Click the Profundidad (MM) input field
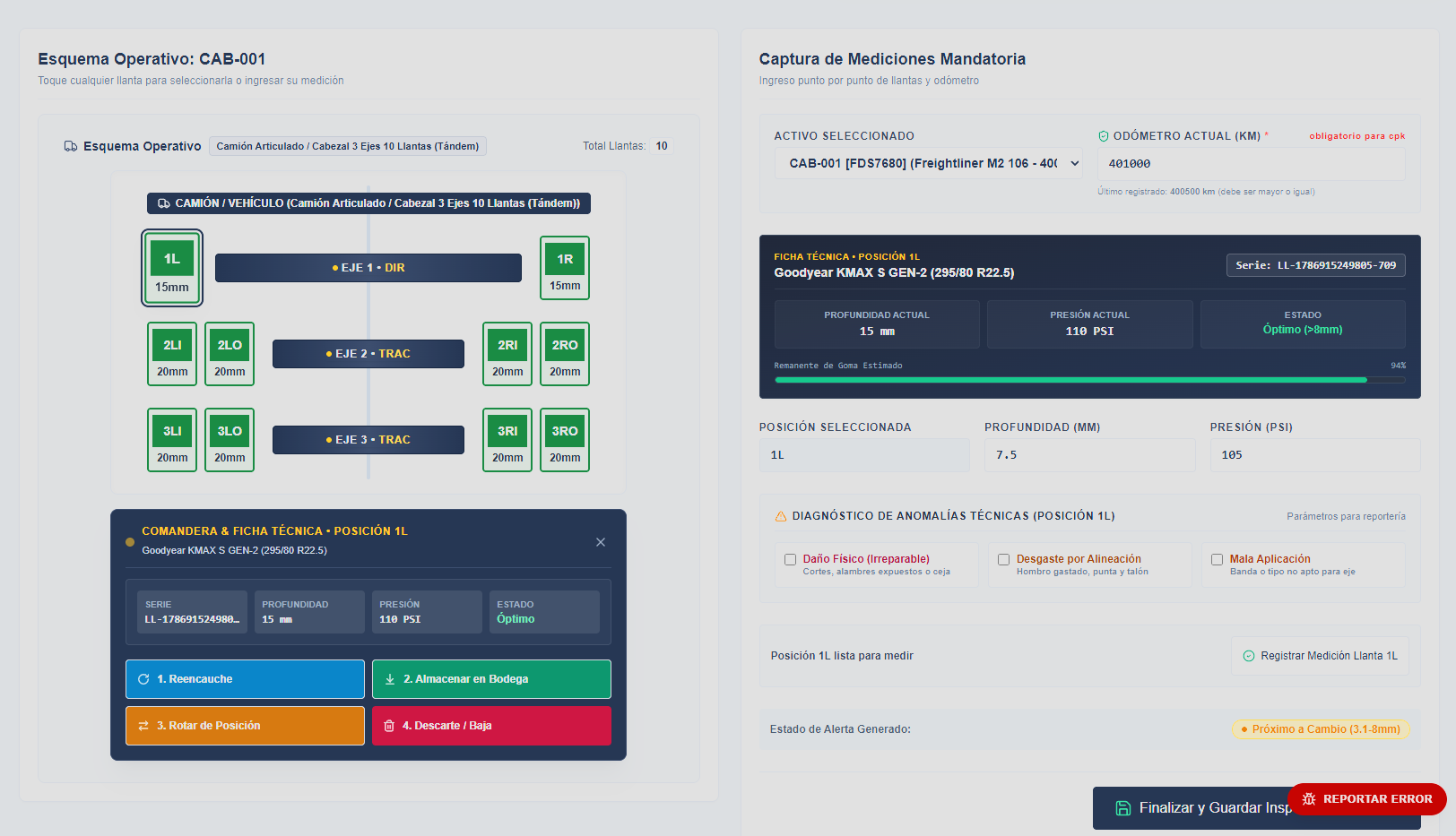Screen dimensions: 1456x836 (1090, 455)
